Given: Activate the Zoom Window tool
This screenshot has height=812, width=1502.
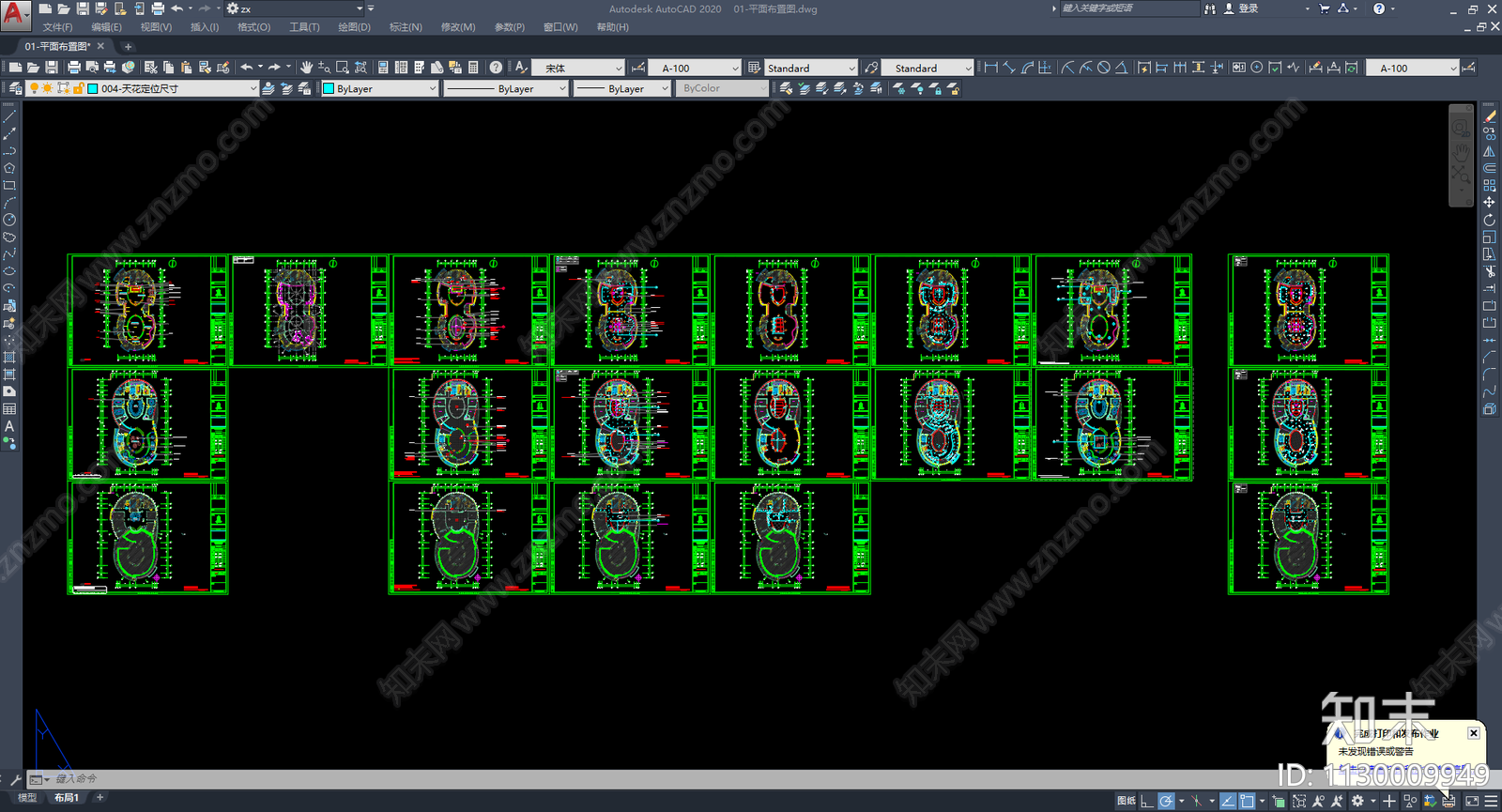Looking at the screenshot, I should [x=343, y=68].
